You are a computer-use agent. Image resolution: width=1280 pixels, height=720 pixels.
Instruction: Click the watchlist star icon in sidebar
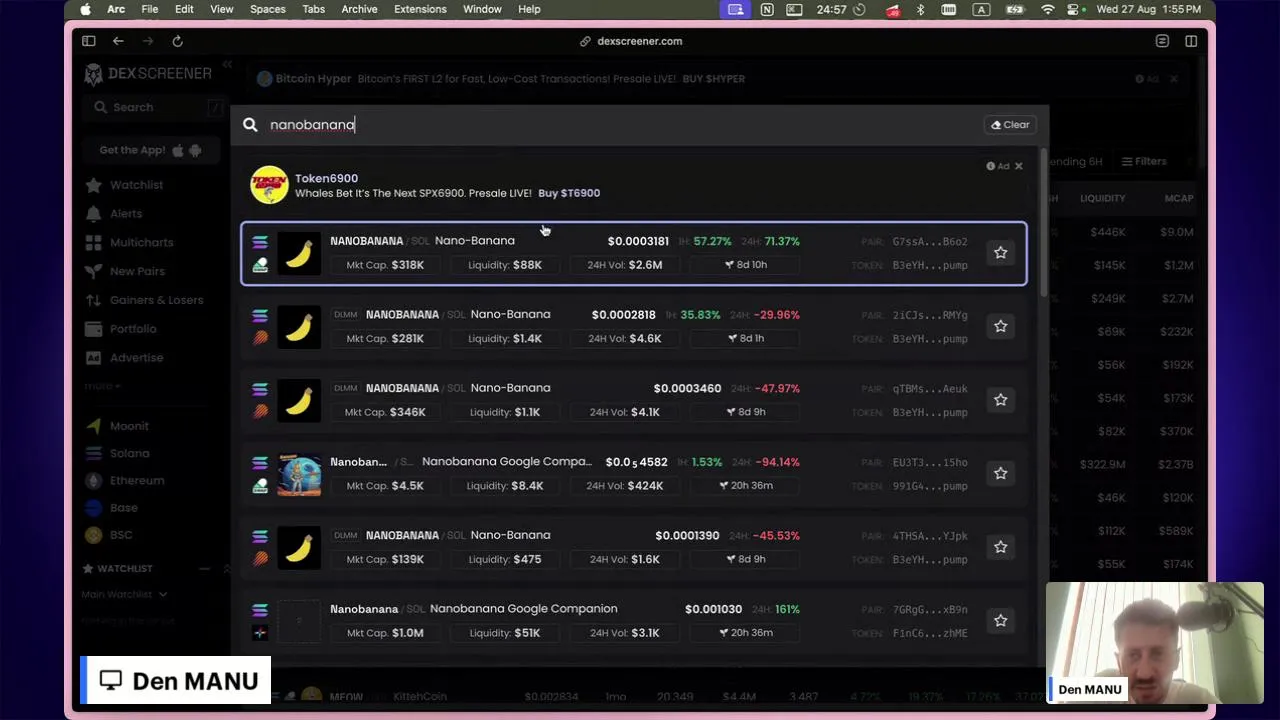pos(93,185)
